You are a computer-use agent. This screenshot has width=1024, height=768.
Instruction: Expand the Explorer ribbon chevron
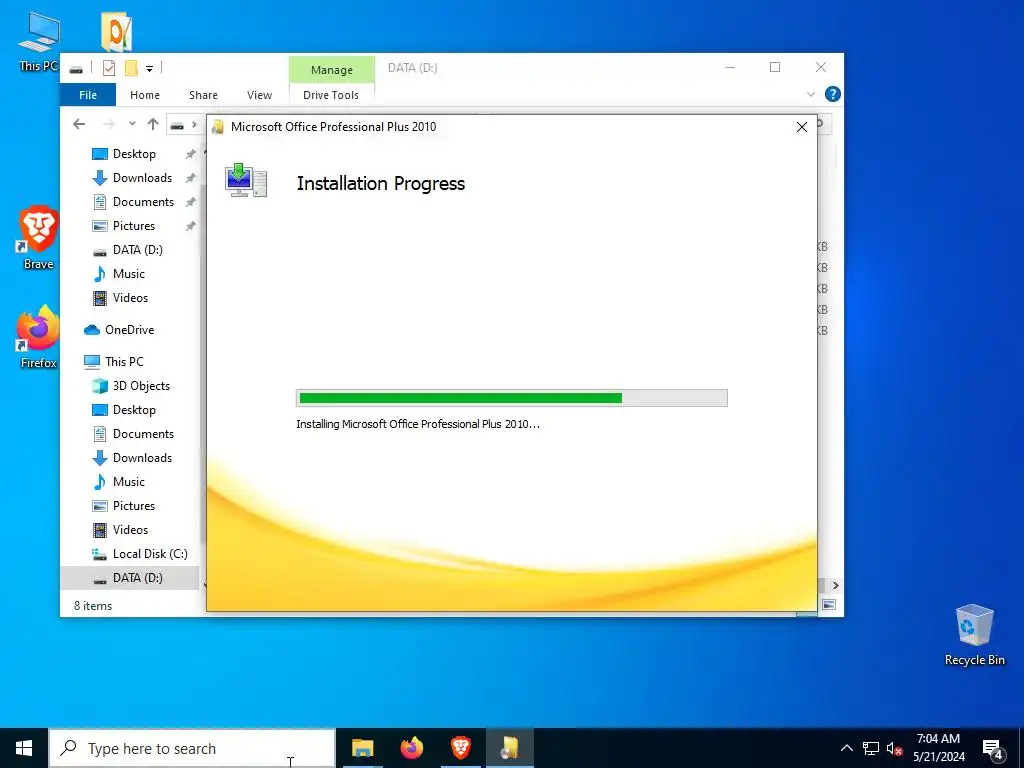click(x=811, y=94)
